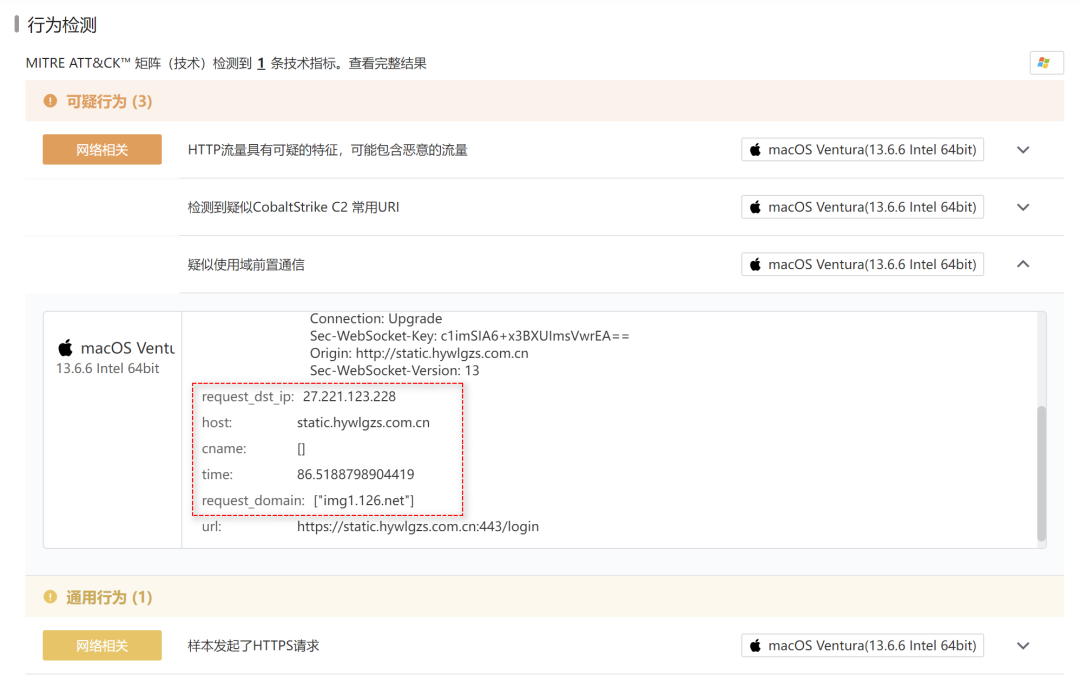This screenshot has height=693, width=1080.
Task: Click the Apple icon in the 域前置通信 row badge
Action: point(755,264)
